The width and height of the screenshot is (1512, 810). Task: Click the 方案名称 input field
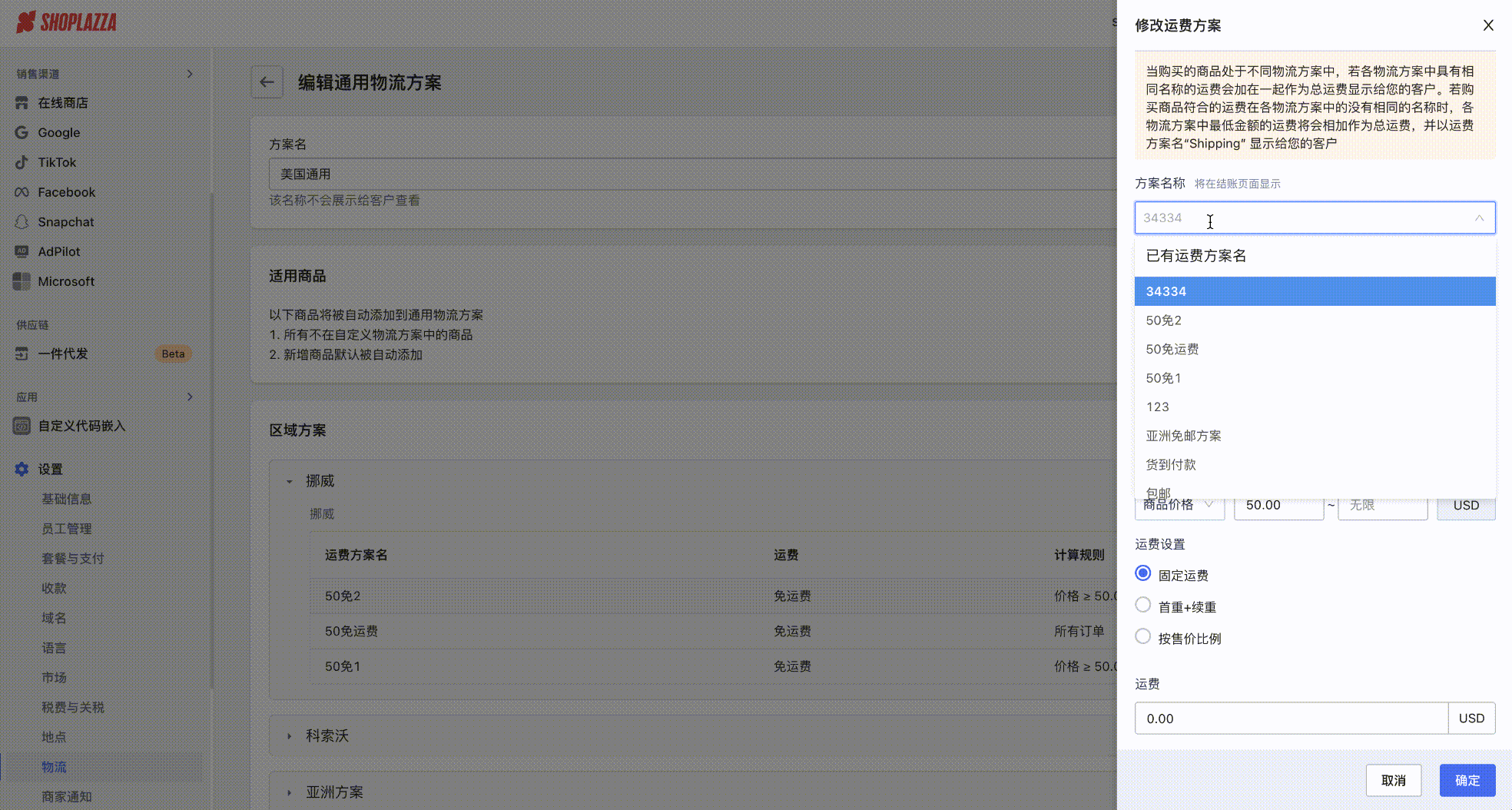1315,218
